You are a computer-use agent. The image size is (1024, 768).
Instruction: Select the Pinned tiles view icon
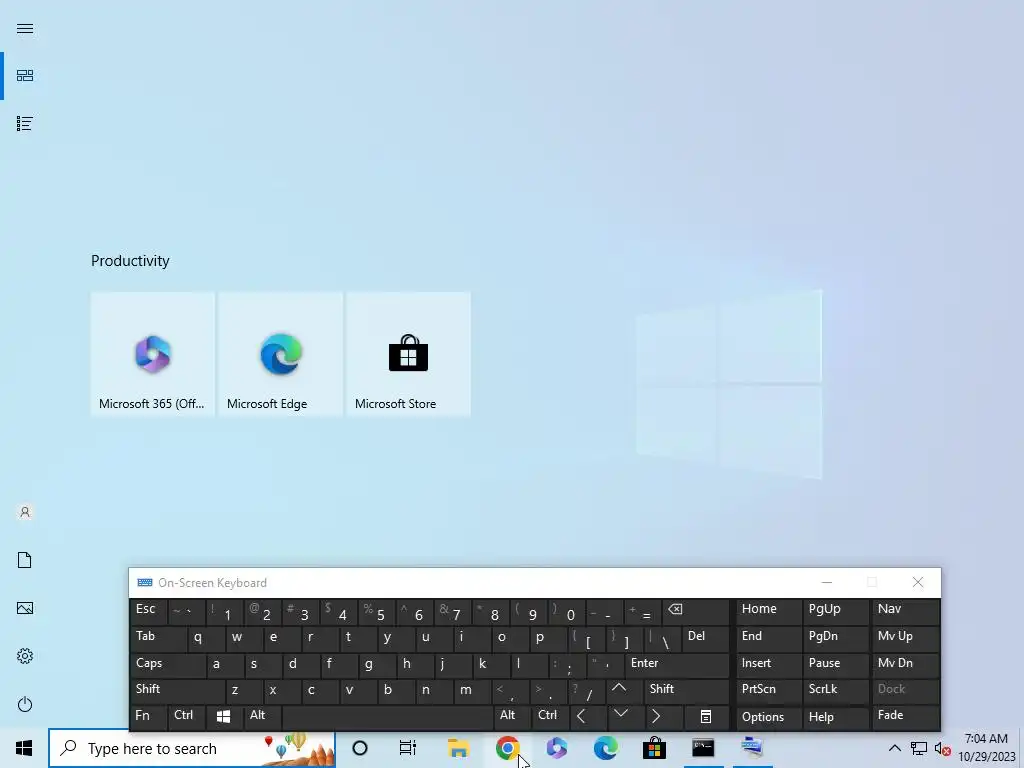[25, 76]
